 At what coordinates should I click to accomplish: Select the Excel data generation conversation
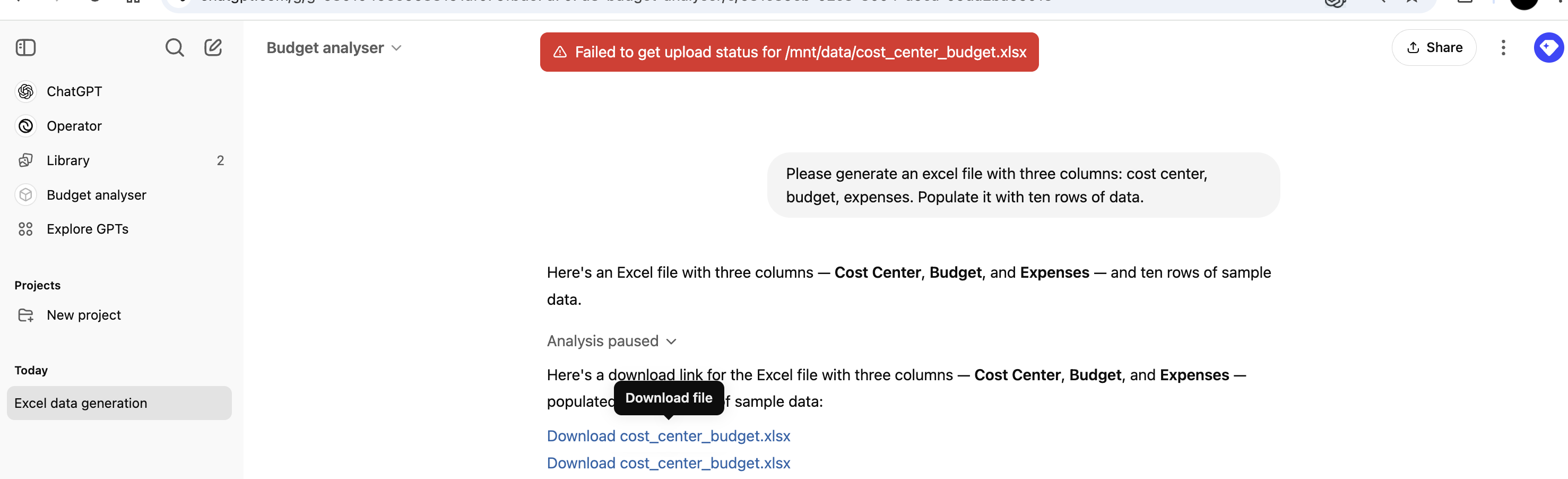click(x=81, y=403)
